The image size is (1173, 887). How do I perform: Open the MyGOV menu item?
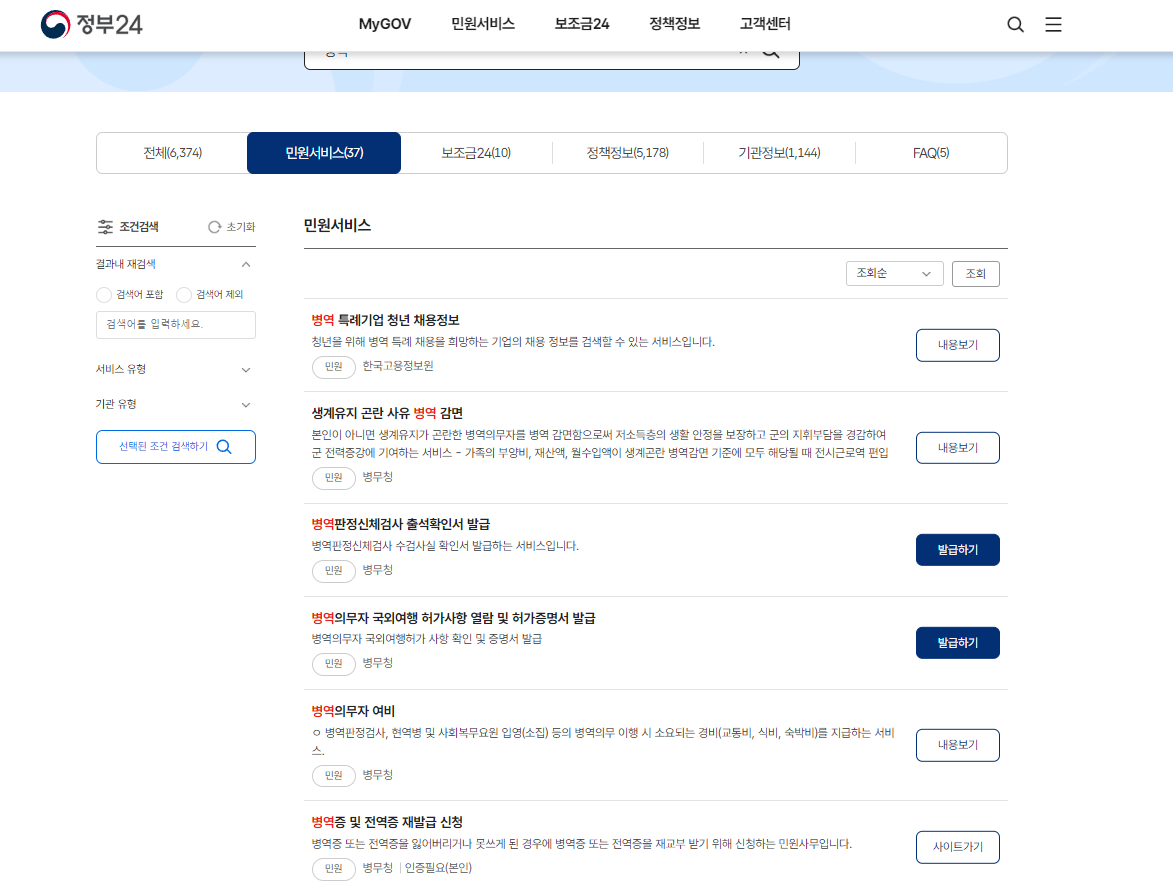(x=384, y=24)
